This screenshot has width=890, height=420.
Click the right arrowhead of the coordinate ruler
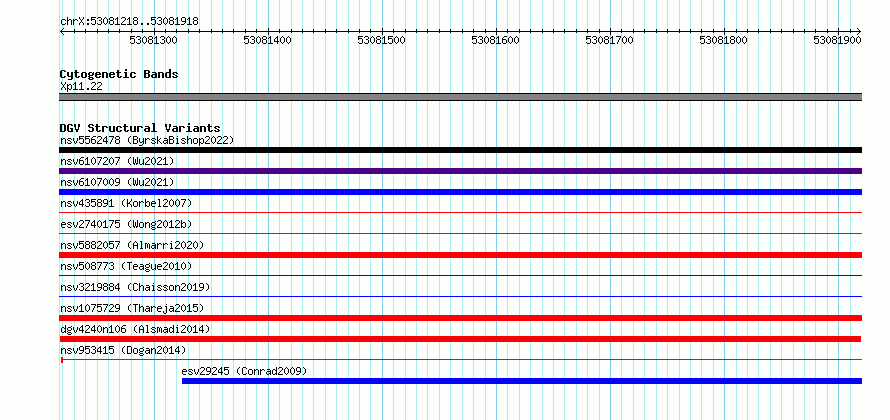[859, 31]
